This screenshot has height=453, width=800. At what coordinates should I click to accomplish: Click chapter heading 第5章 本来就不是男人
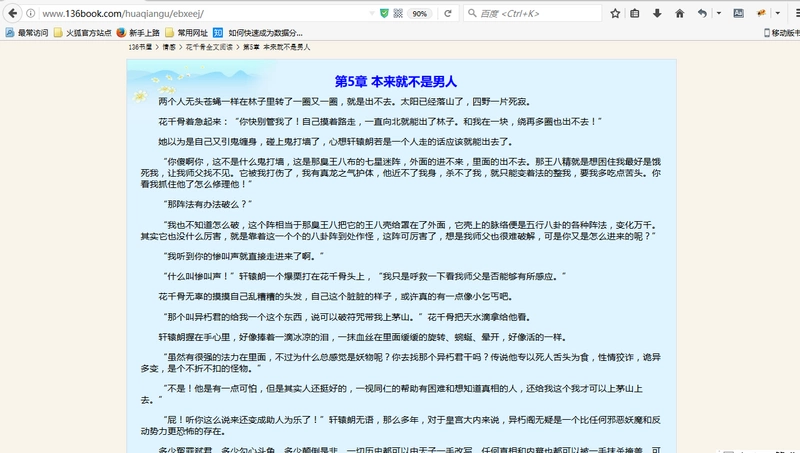pos(395,82)
